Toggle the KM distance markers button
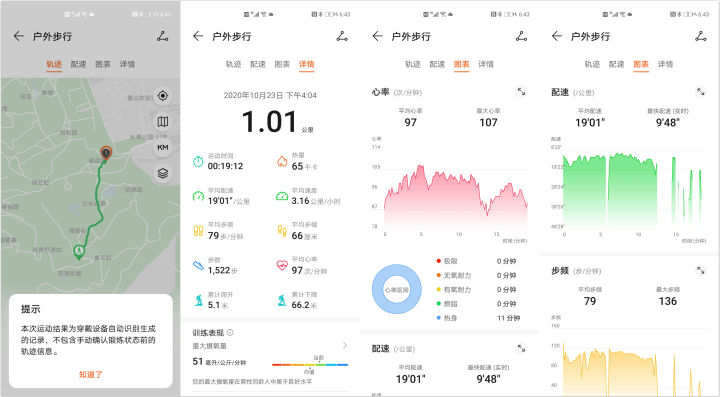 [163, 147]
